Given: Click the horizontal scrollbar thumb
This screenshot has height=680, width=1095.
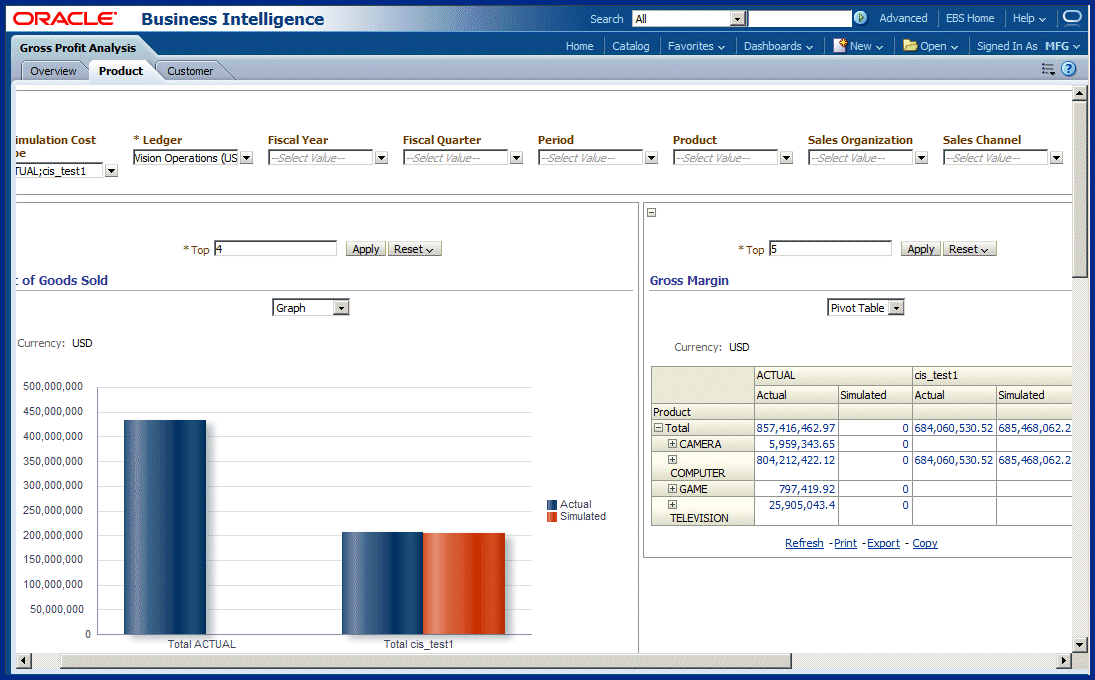Looking at the screenshot, I should [426, 660].
